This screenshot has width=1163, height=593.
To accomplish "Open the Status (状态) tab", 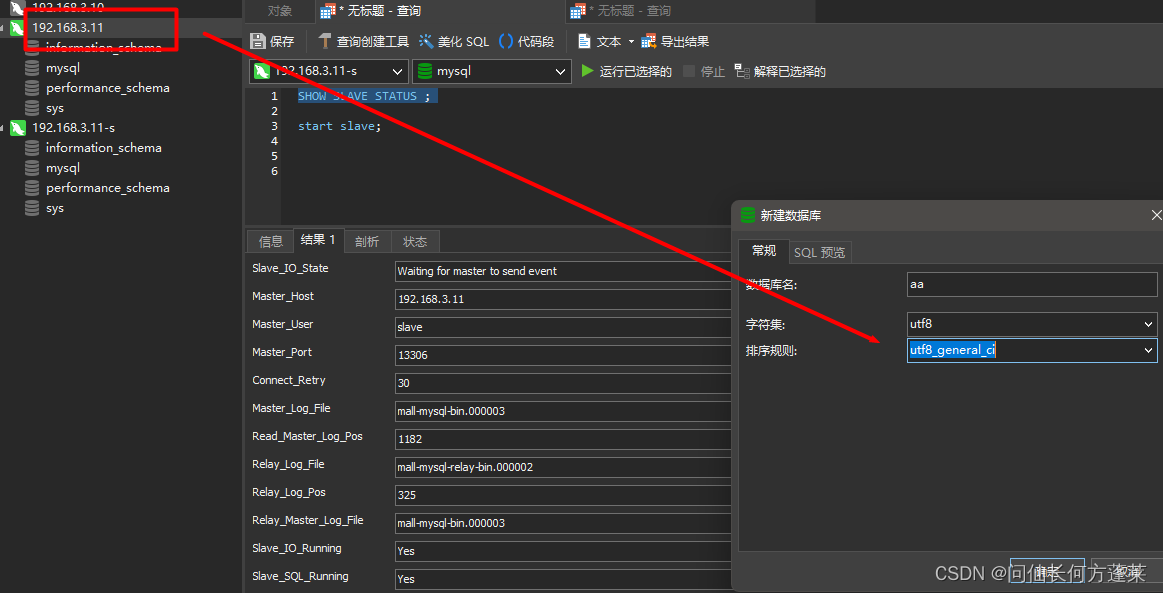I will pyautogui.click(x=415, y=241).
